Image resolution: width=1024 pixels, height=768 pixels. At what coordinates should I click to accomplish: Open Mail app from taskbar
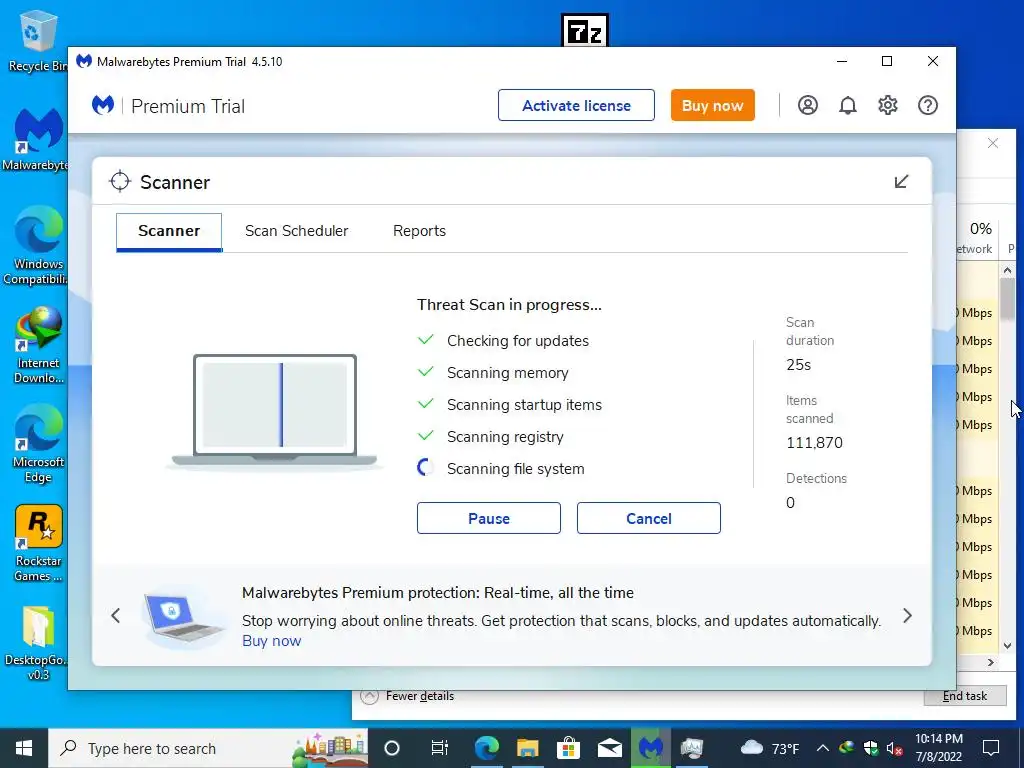click(609, 748)
